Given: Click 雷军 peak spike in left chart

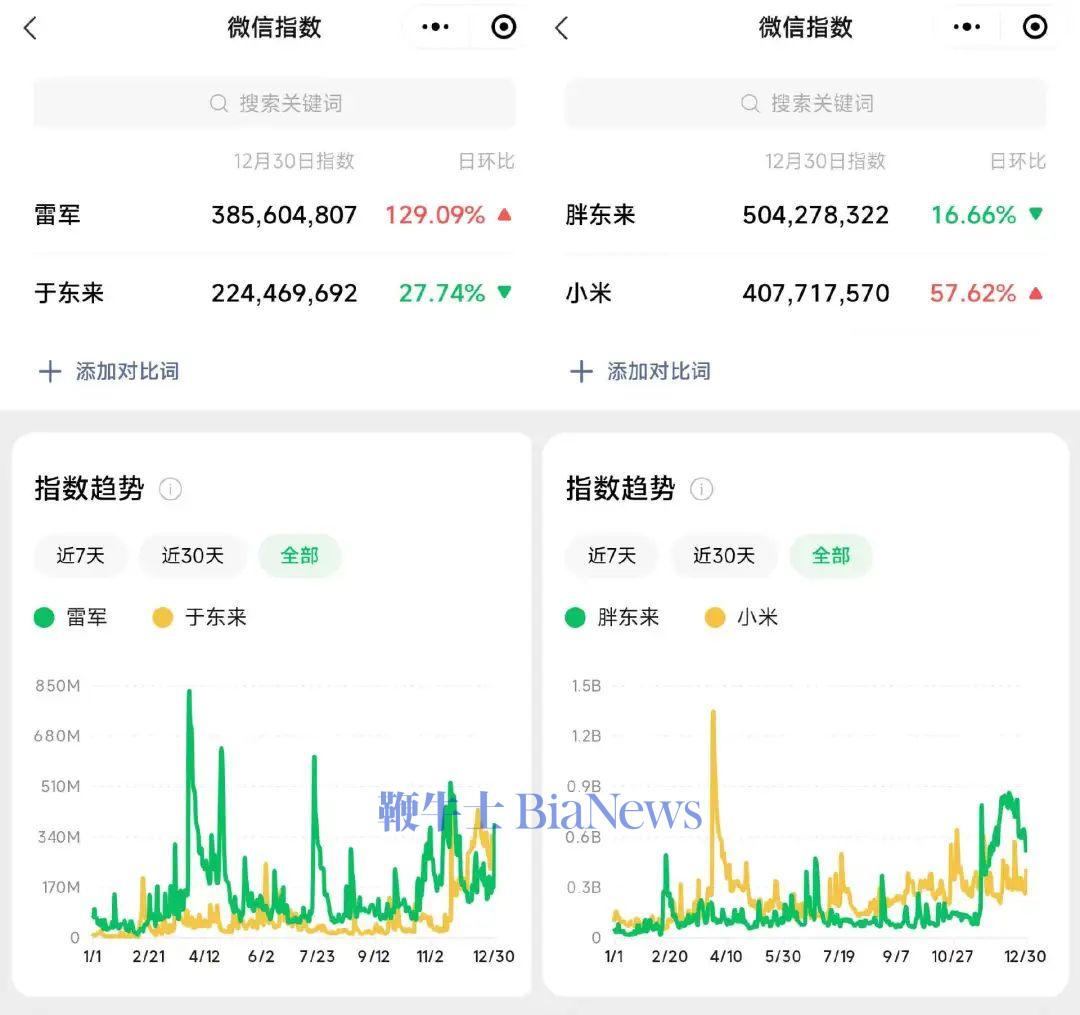Looking at the screenshot, I should click(x=189, y=692).
